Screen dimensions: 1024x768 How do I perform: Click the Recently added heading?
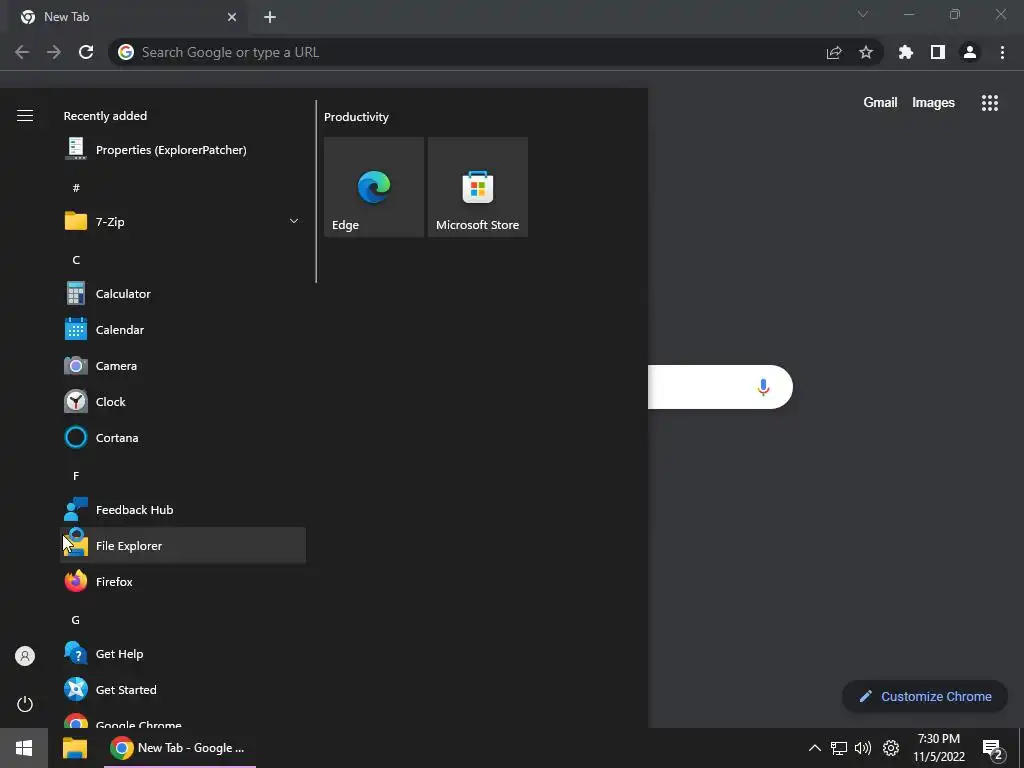pyautogui.click(x=105, y=116)
